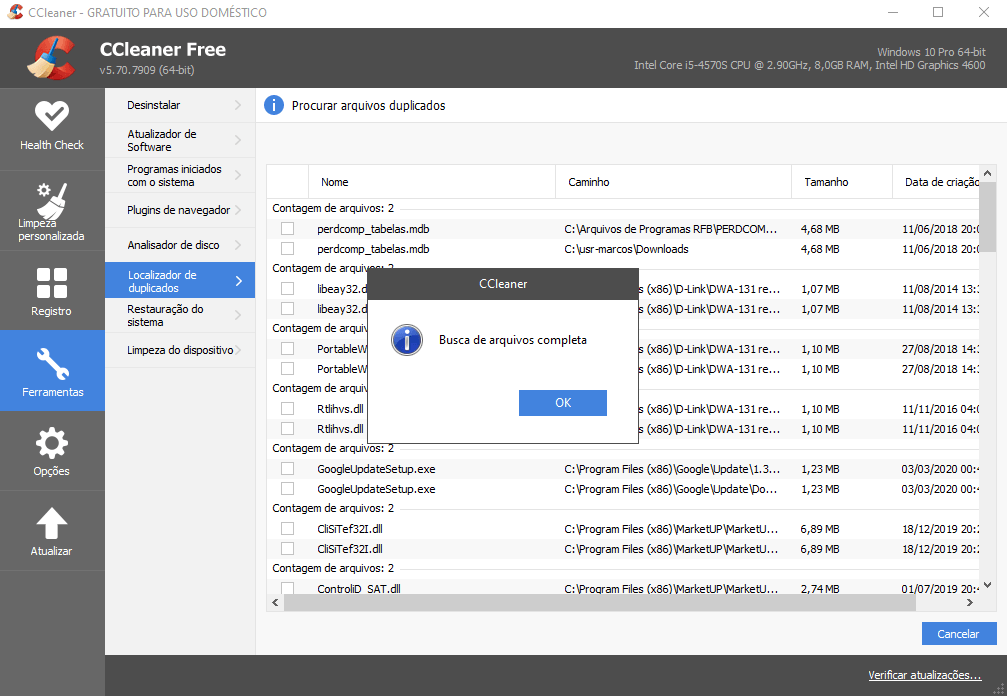Click the Atualizar arrow icon

51,523
